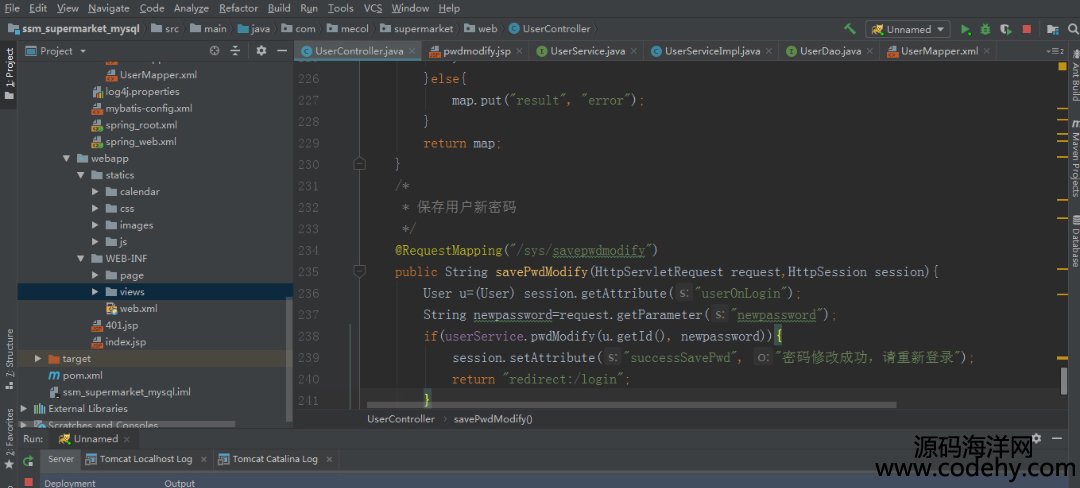Open the Database side panel

[x=1074, y=241]
